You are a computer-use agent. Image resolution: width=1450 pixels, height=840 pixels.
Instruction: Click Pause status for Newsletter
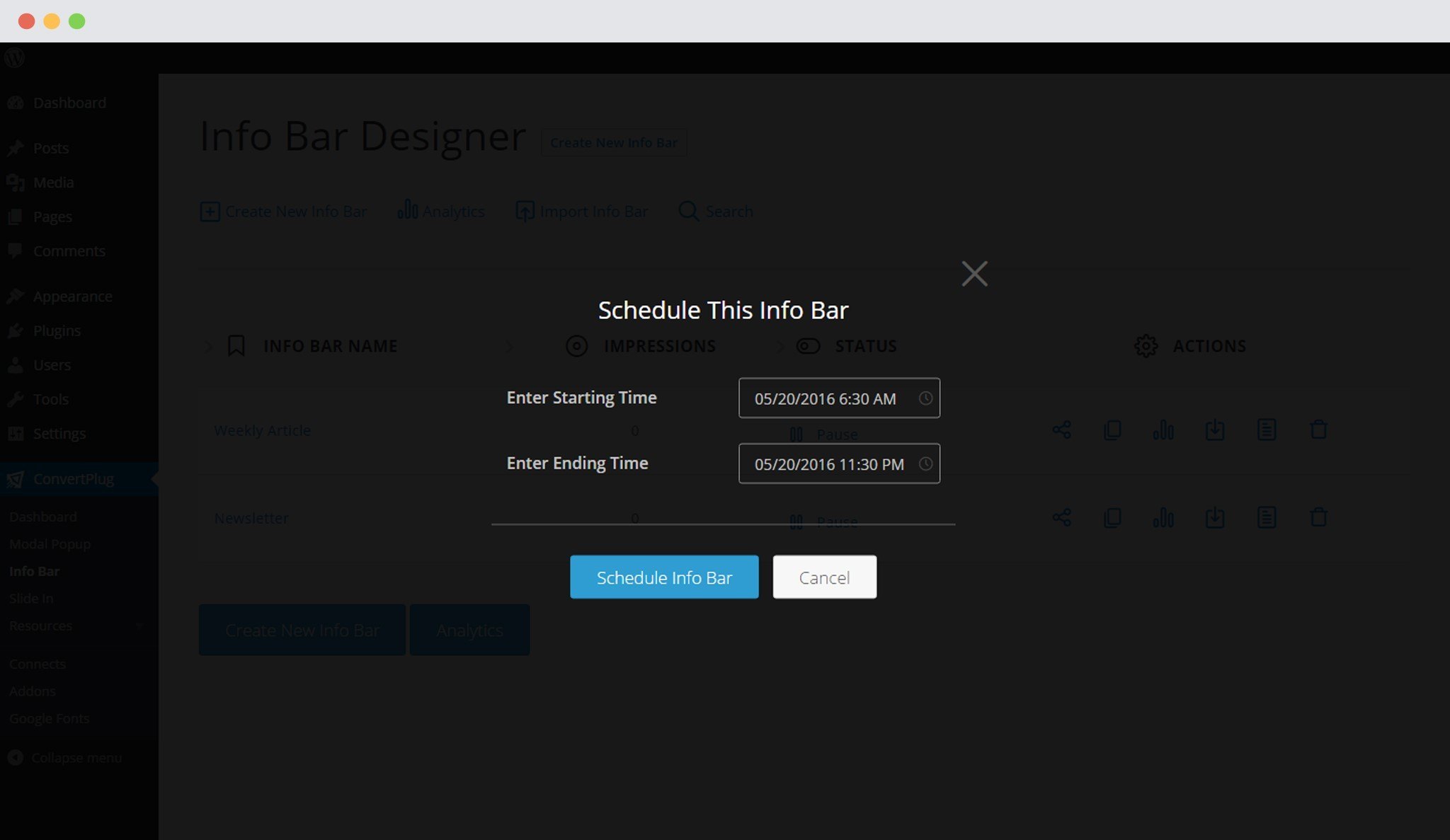(x=823, y=522)
